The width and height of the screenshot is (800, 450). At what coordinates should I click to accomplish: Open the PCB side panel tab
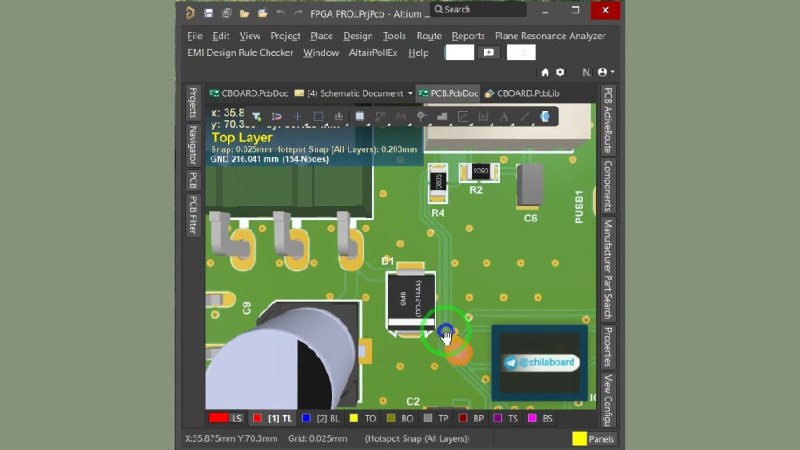tap(193, 180)
